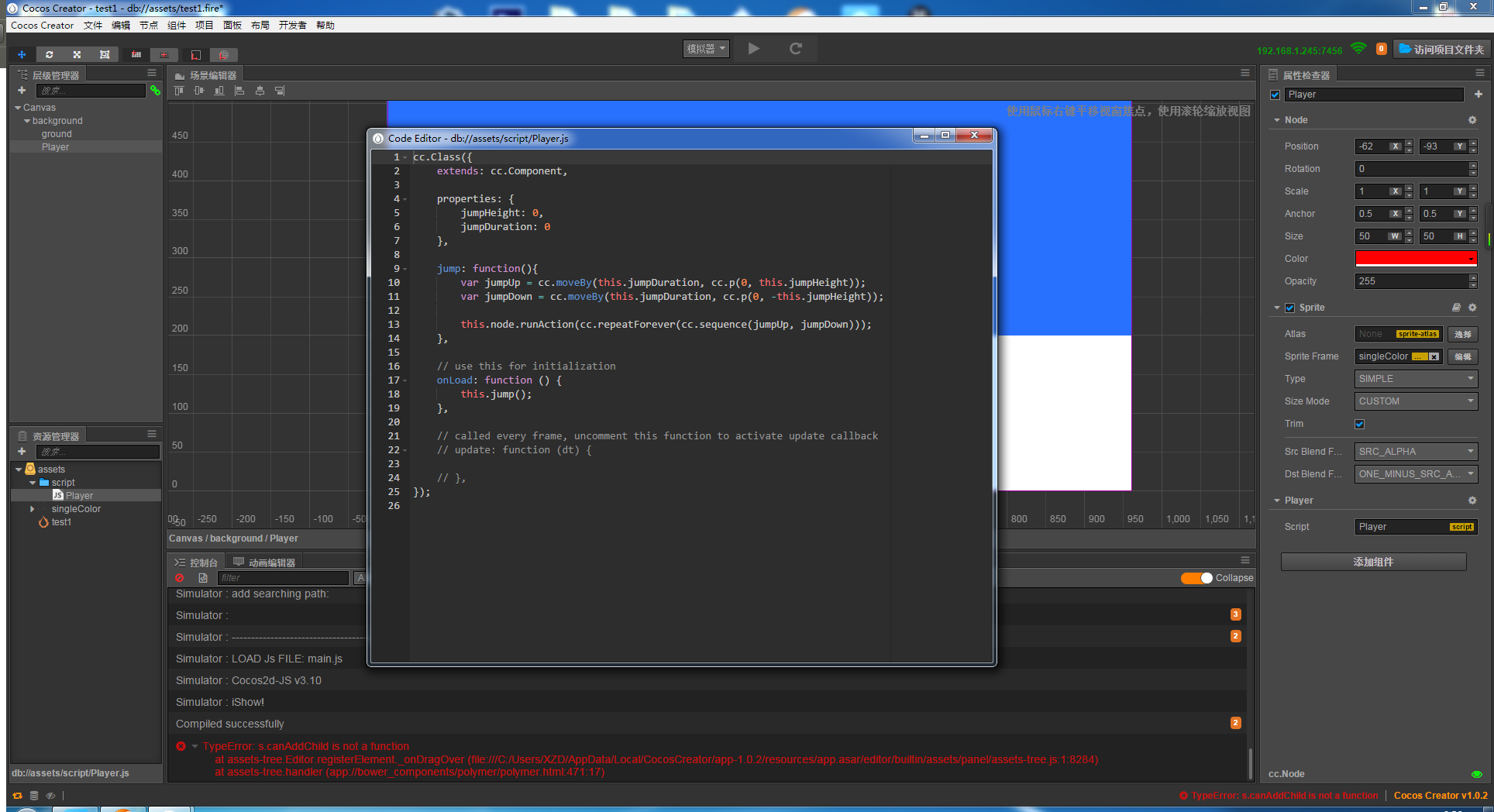Image resolution: width=1494 pixels, height=812 pixels.
Task: Open the 项目 menu
Action: click(x=205, y=26)
